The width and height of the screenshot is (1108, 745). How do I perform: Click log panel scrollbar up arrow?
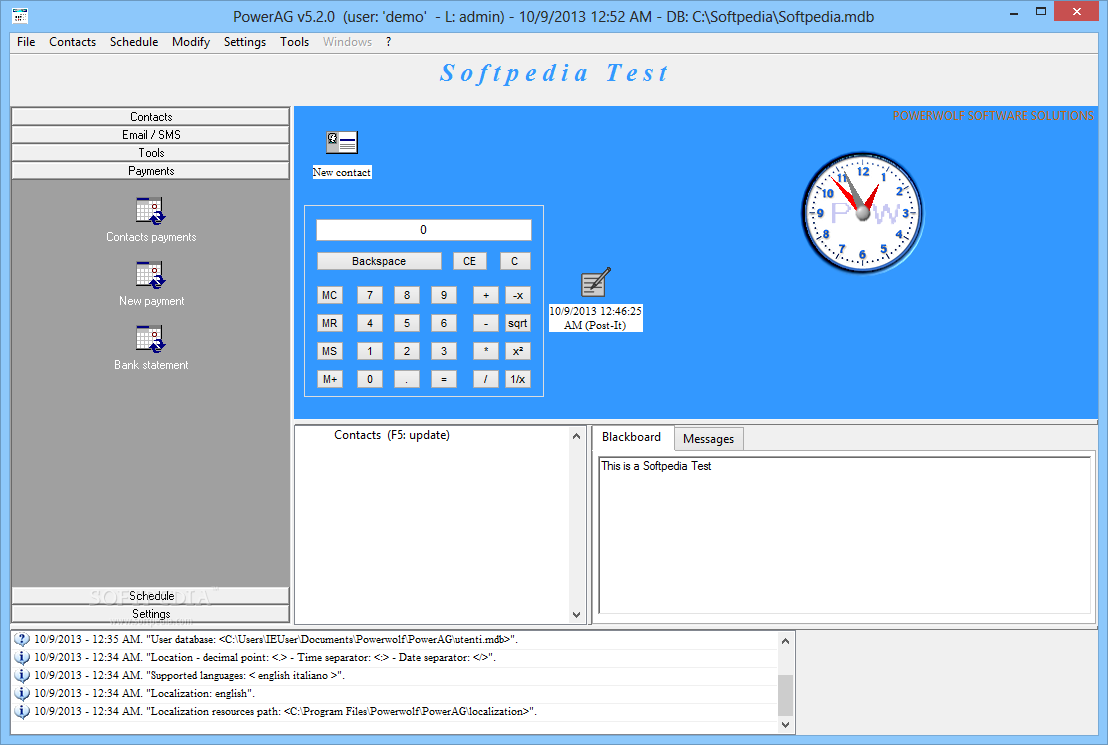[785, 640]
